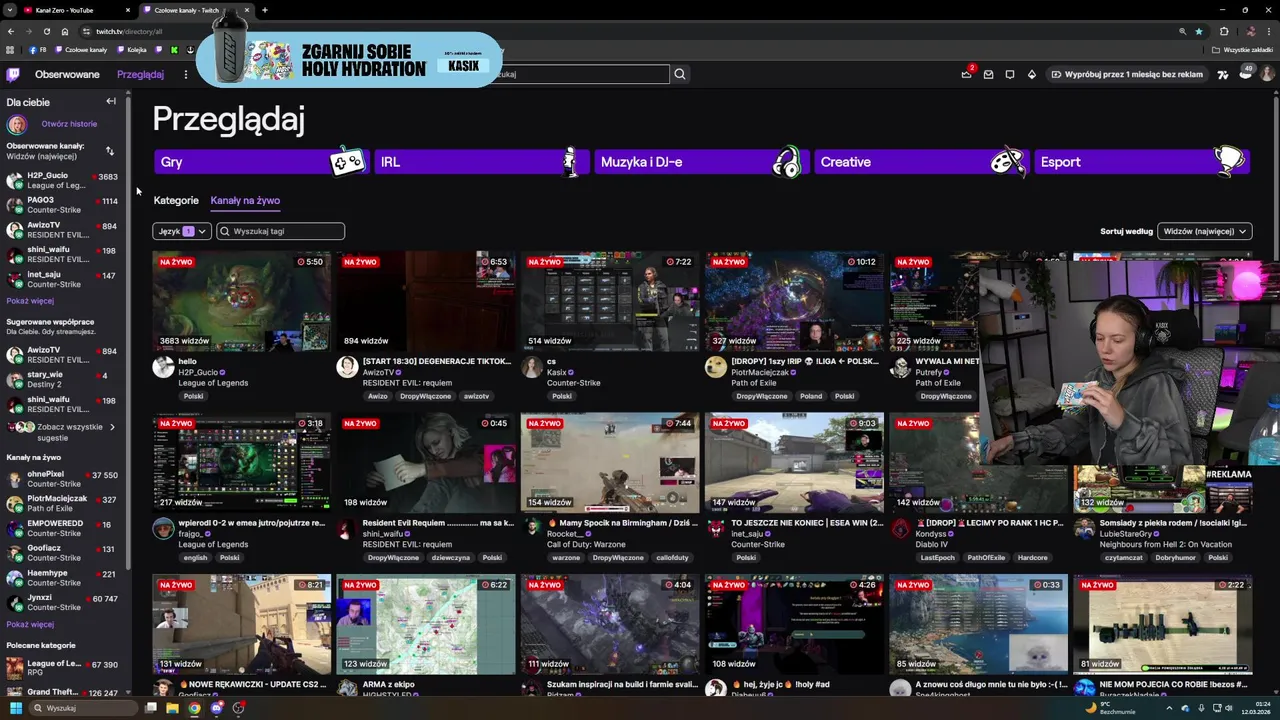
Task: Open the IRL category banner
Action: tap(481, 162)
